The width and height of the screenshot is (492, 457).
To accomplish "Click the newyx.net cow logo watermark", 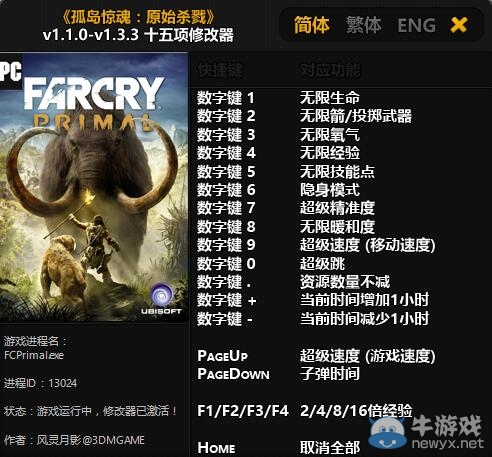I will pos(426,432).
